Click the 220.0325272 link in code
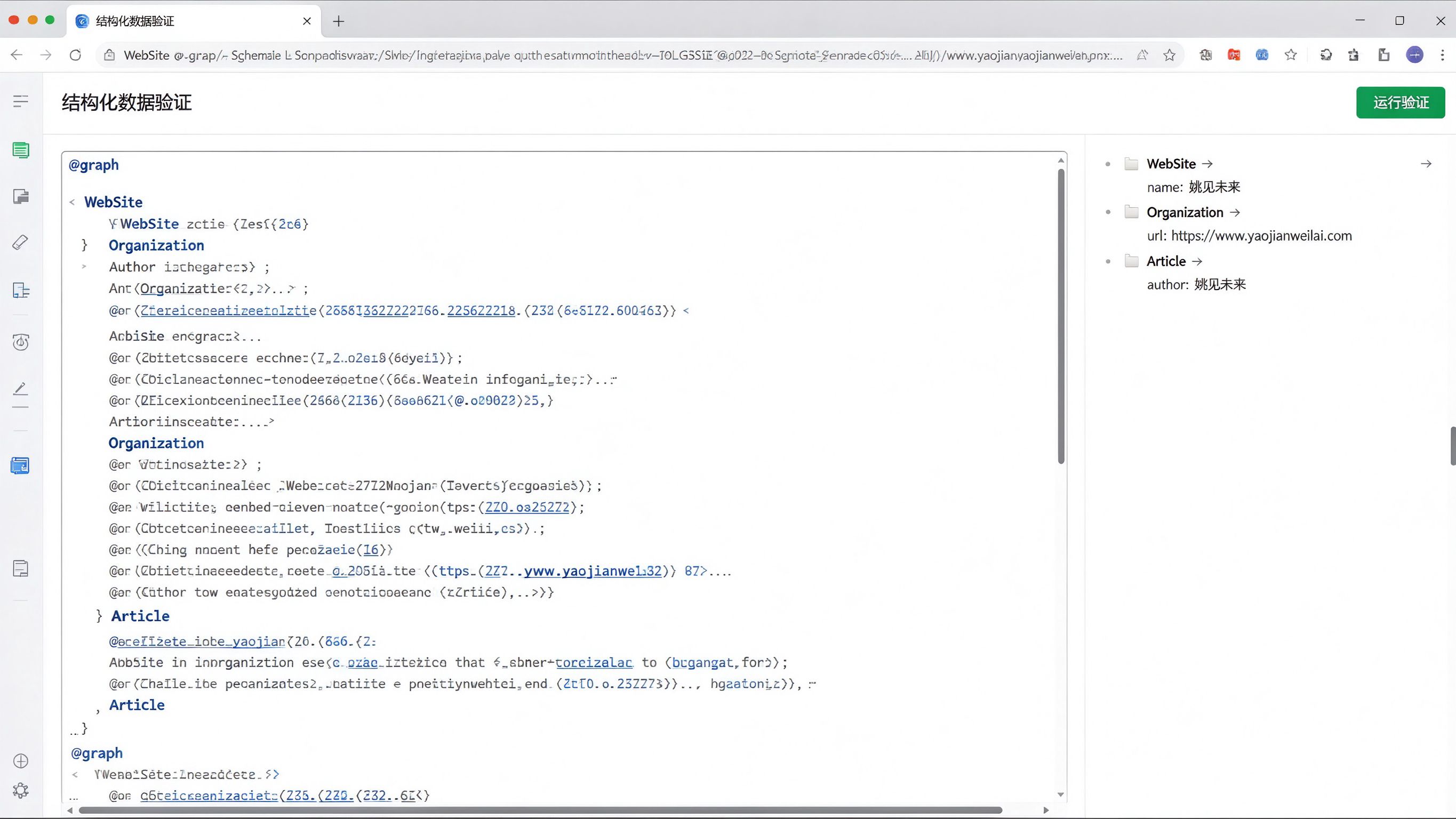Image resolution: width=1456 pixels, height=819 pixels. (x=527, y=507)
